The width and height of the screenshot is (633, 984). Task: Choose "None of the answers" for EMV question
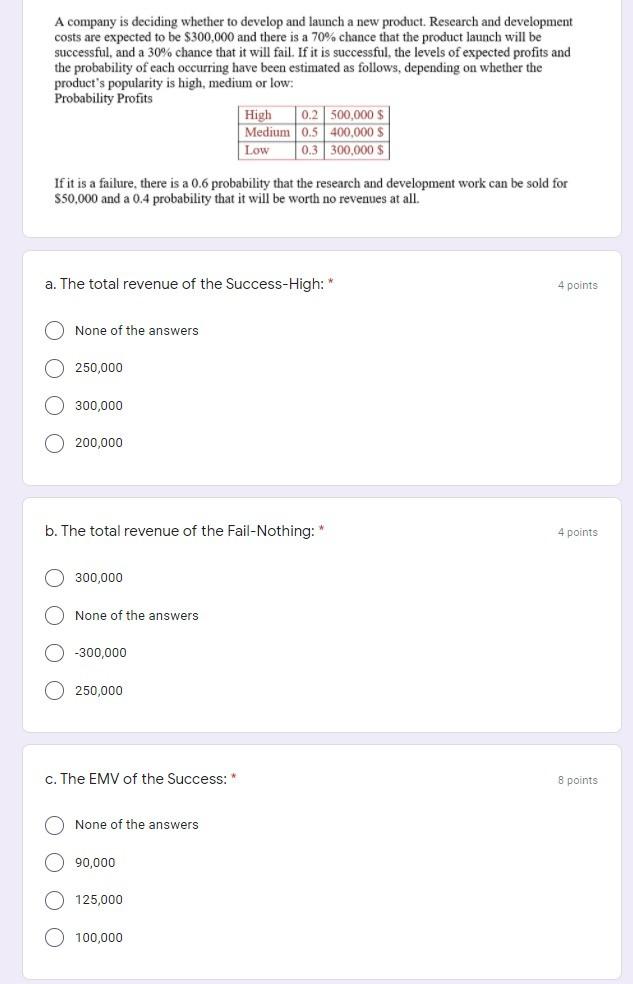tap(55, 824)
